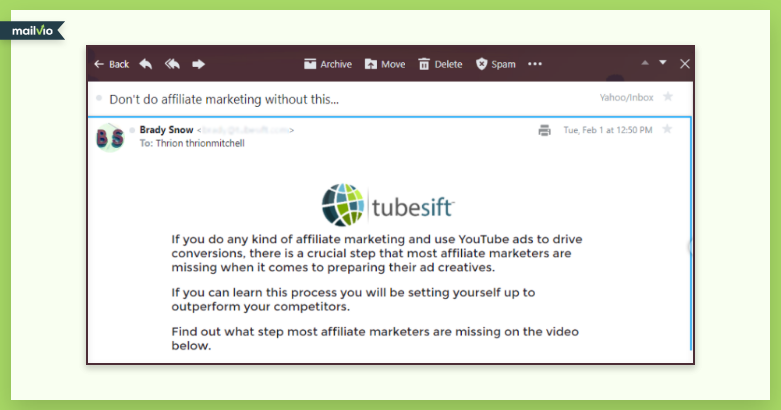The image size is (781, 410).
Task: Delete this email
Action: pos(440,64)
